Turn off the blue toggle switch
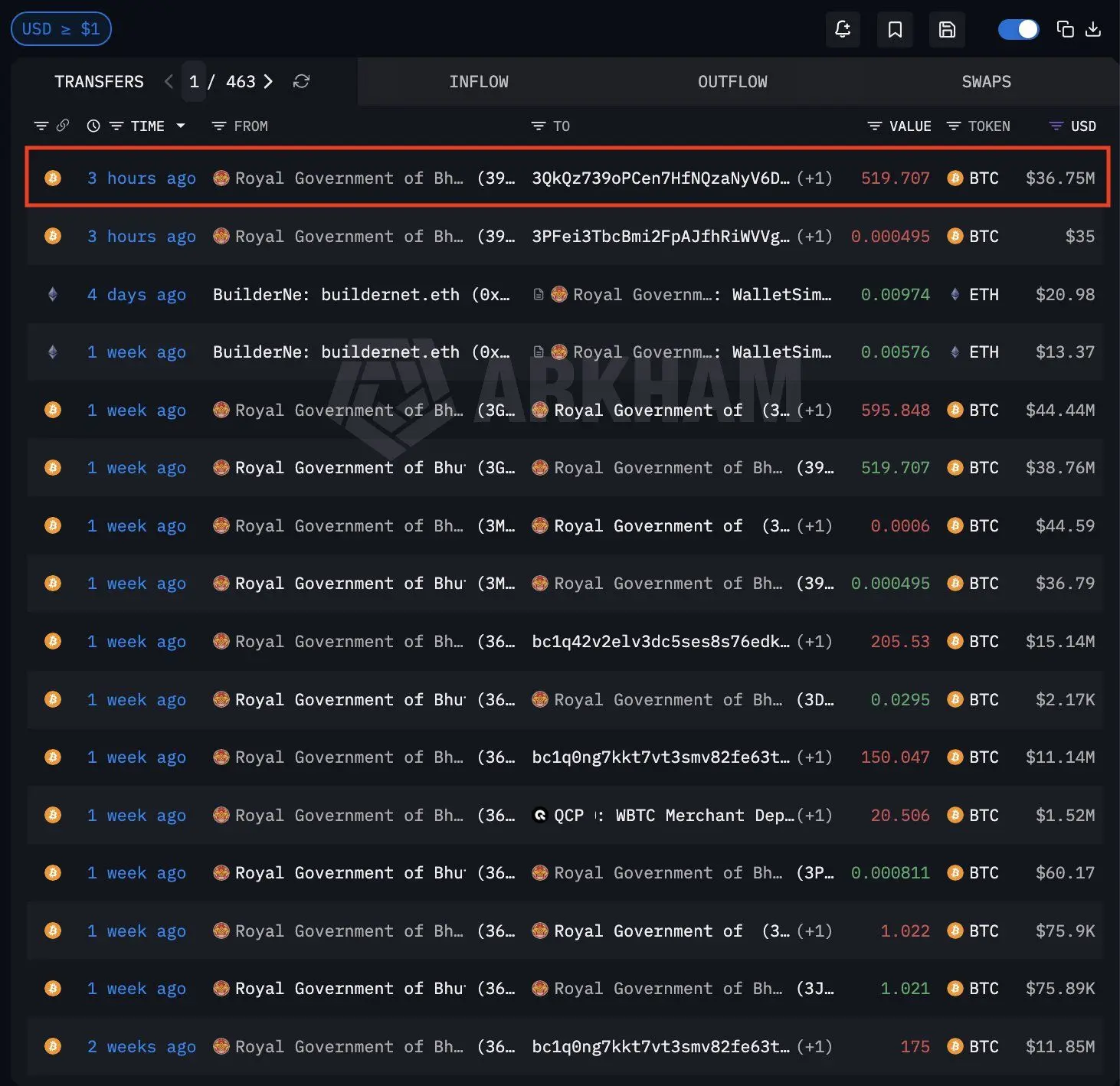This screenshot has width=1120, height=1086. tap(1018, 28)
